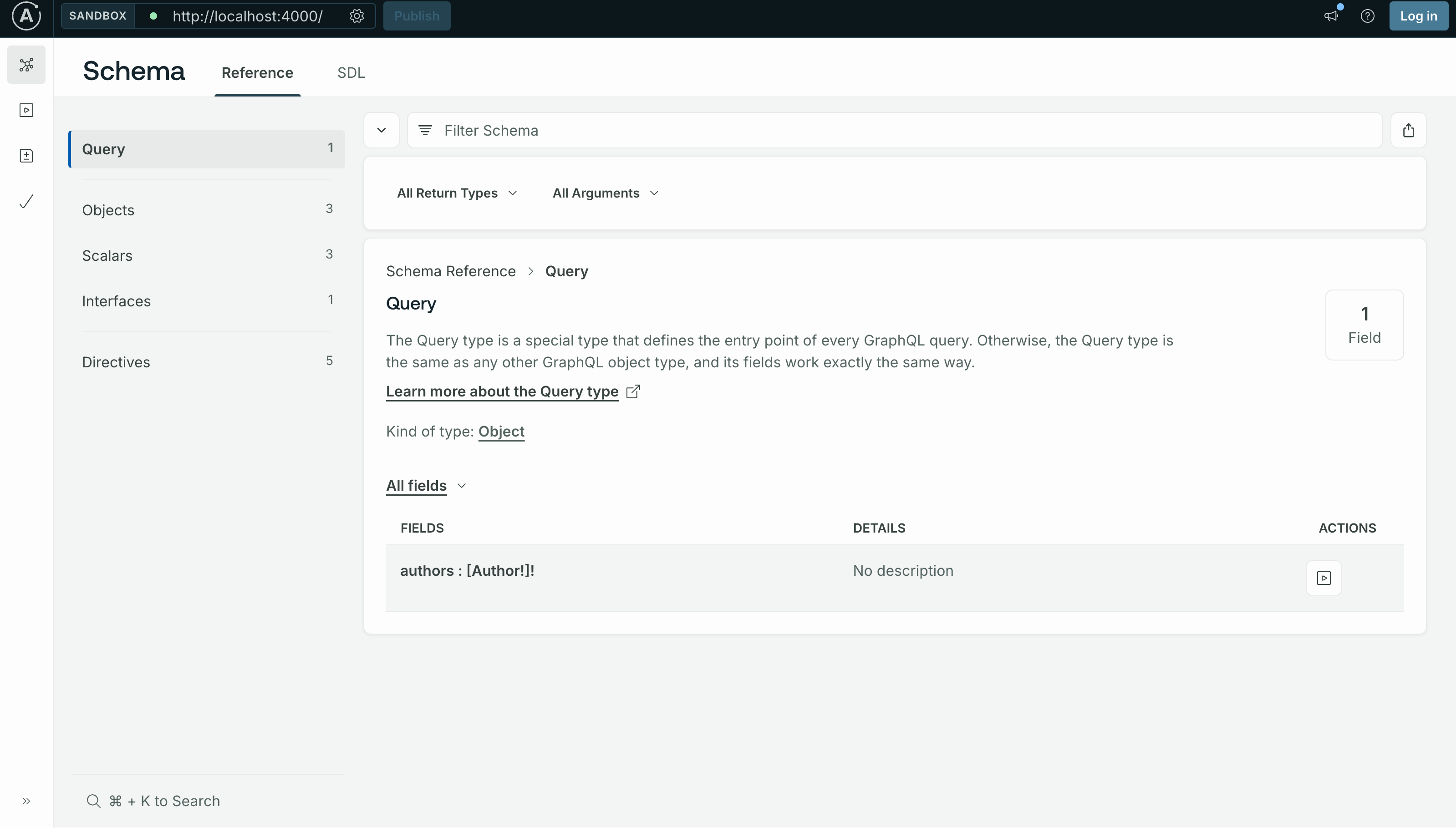
Task: Collapse the filter panel chevron
Action: 382,131
